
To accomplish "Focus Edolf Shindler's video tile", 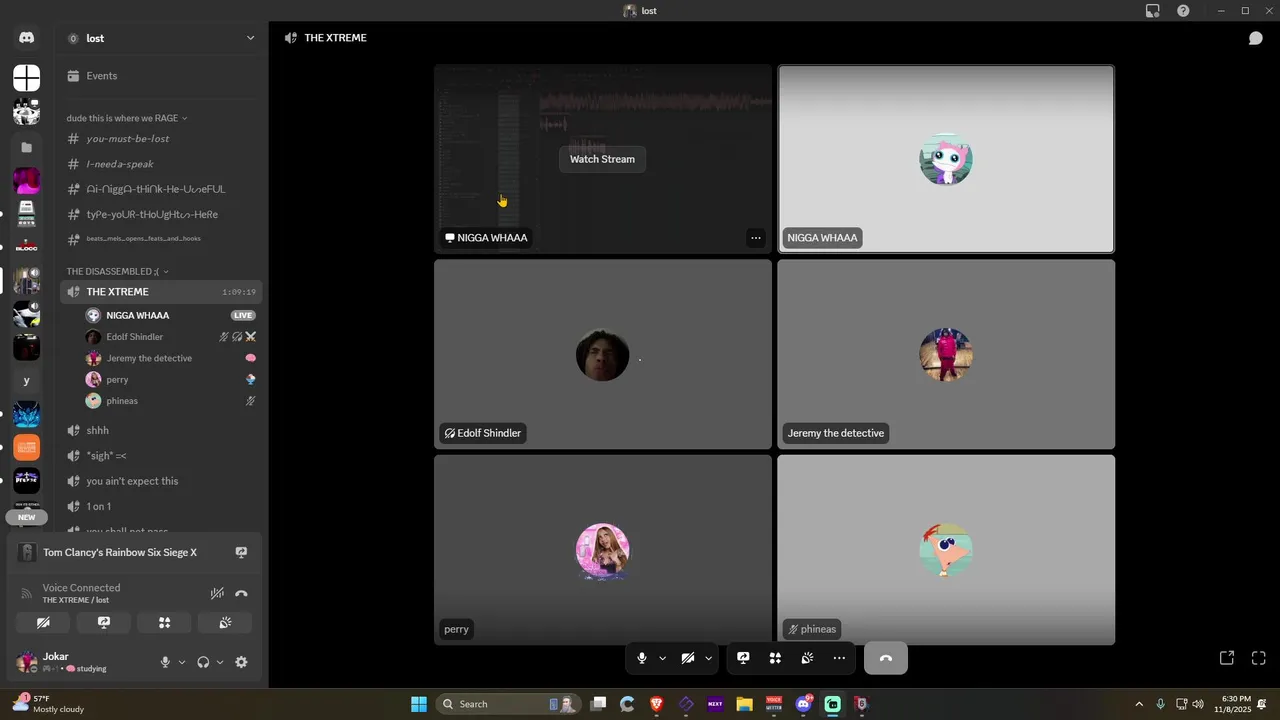I will pos(603,354).
